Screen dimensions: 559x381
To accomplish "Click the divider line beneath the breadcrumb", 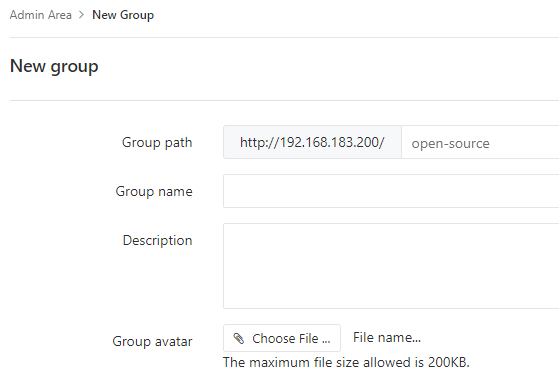I will click(x=284, y=37).
